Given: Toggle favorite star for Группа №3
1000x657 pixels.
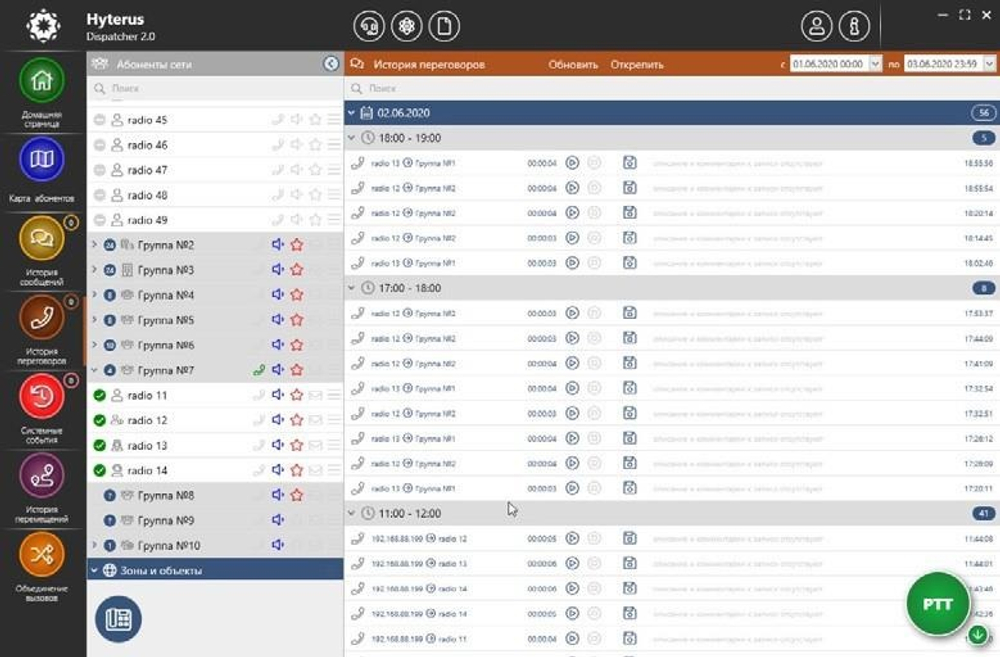Looking at the screenshot, I should pyautogui.click(x=297, y=270).
